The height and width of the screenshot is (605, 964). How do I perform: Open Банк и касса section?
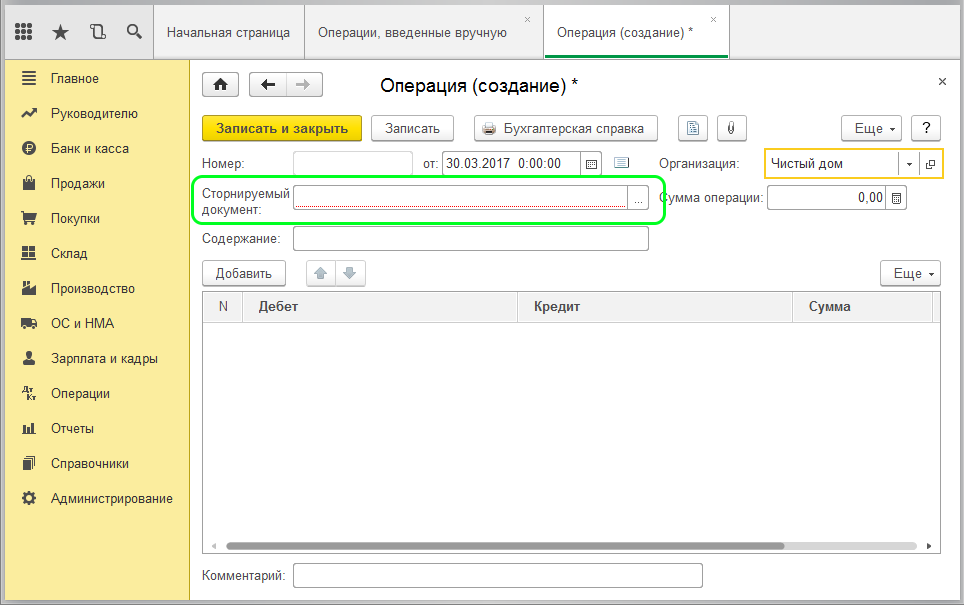(90, 148)
